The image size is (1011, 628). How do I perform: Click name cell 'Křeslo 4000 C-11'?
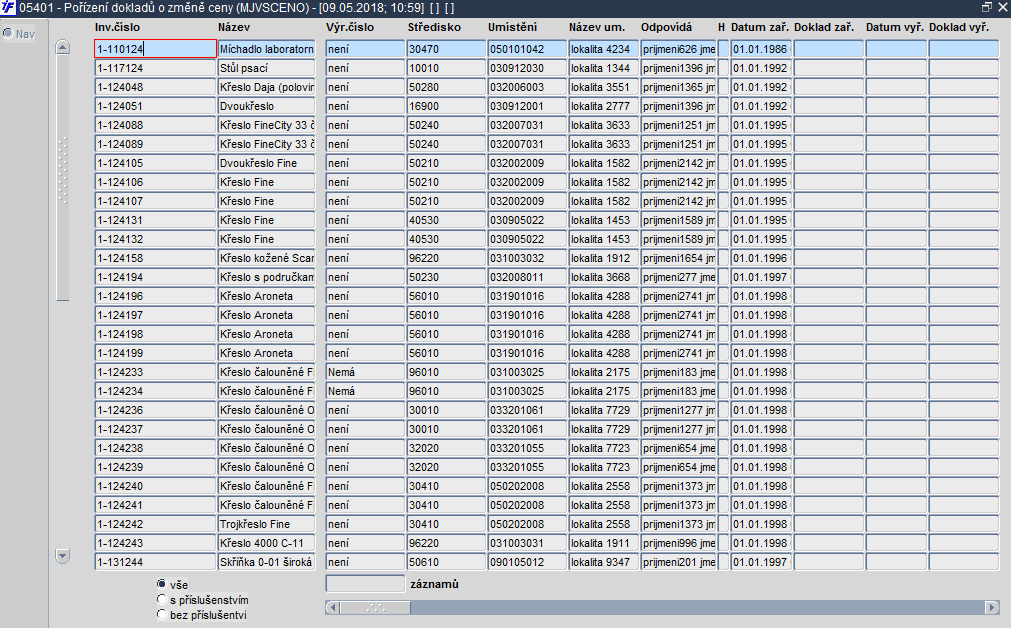pyautogui.click(x=266, y=544)
